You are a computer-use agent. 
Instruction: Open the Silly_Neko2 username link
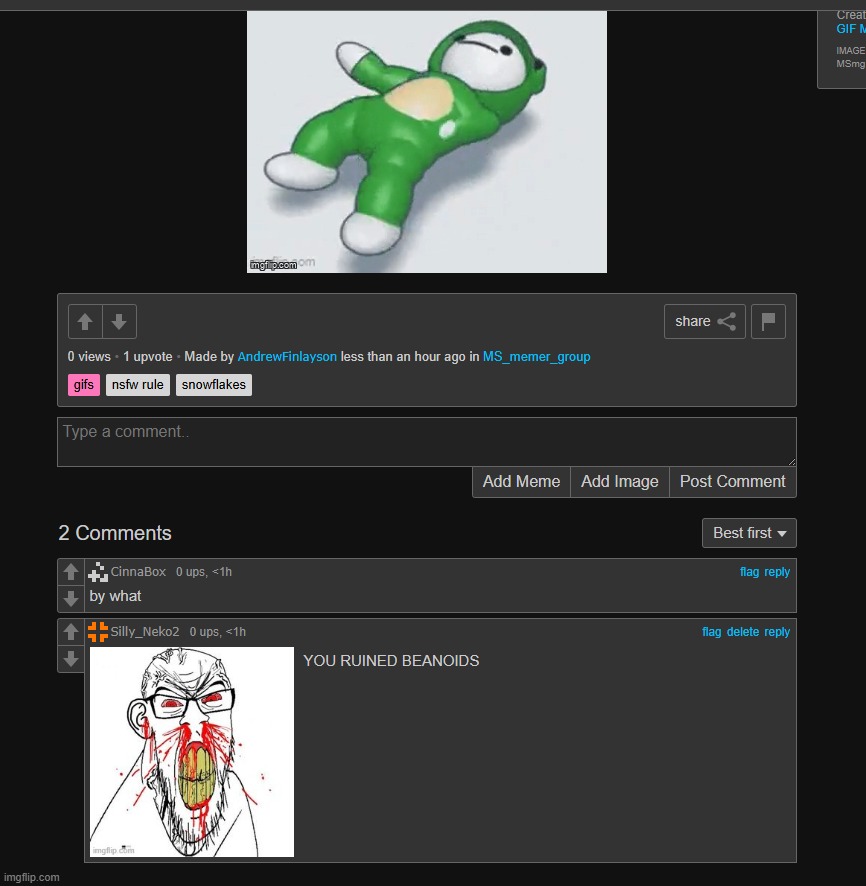click(x=145, y=632)
